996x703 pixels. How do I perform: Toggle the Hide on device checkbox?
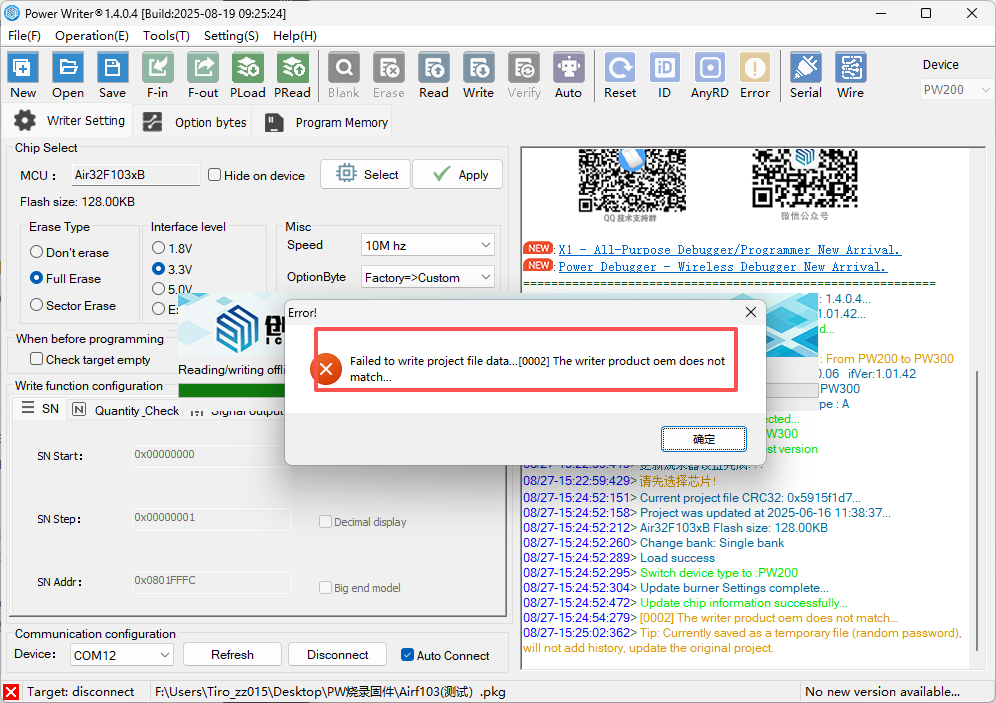click(215, 175)
